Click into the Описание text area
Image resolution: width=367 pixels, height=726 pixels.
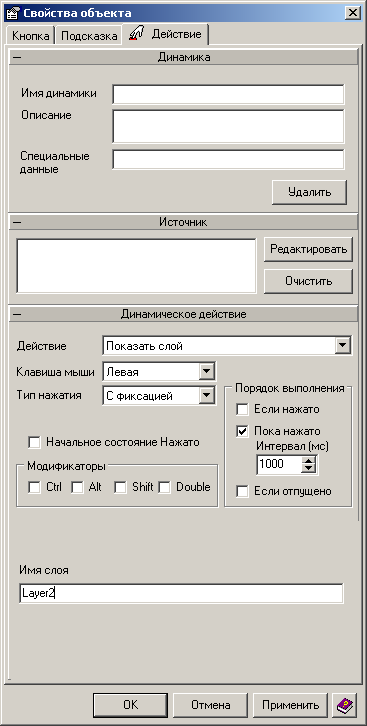point(228,126)
